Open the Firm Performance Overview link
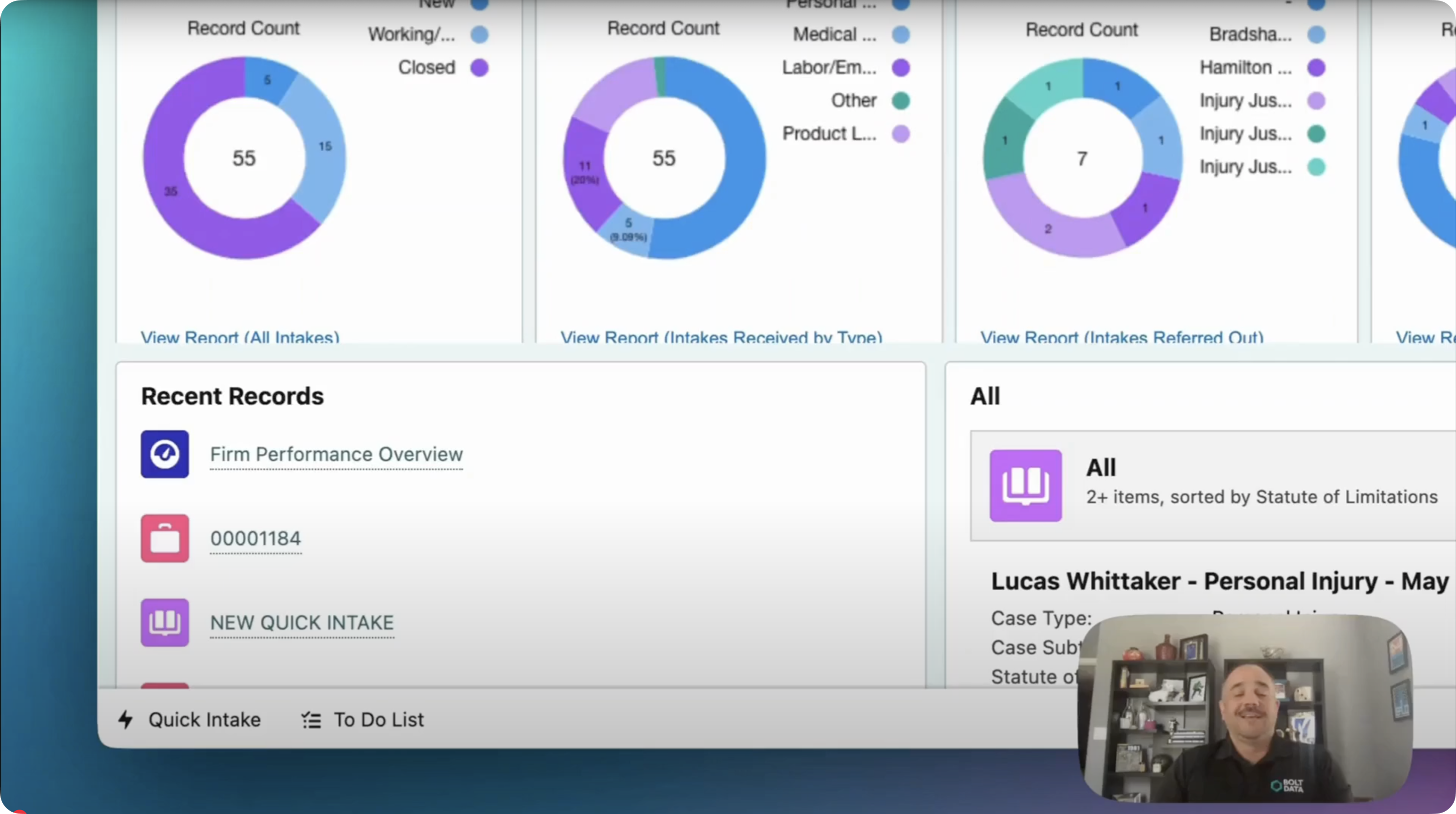 (x=336, y=454)
